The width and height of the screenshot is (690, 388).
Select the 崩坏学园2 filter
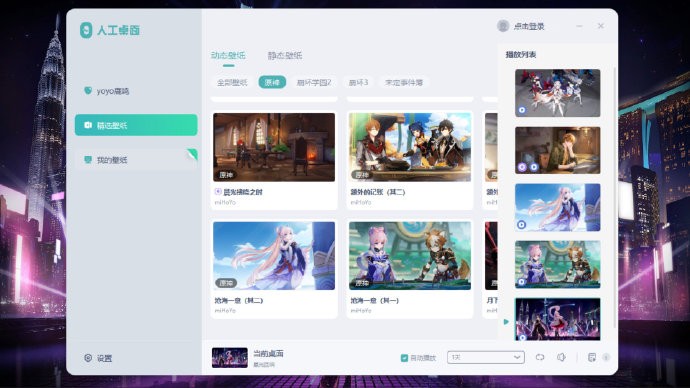pos(314,82)
